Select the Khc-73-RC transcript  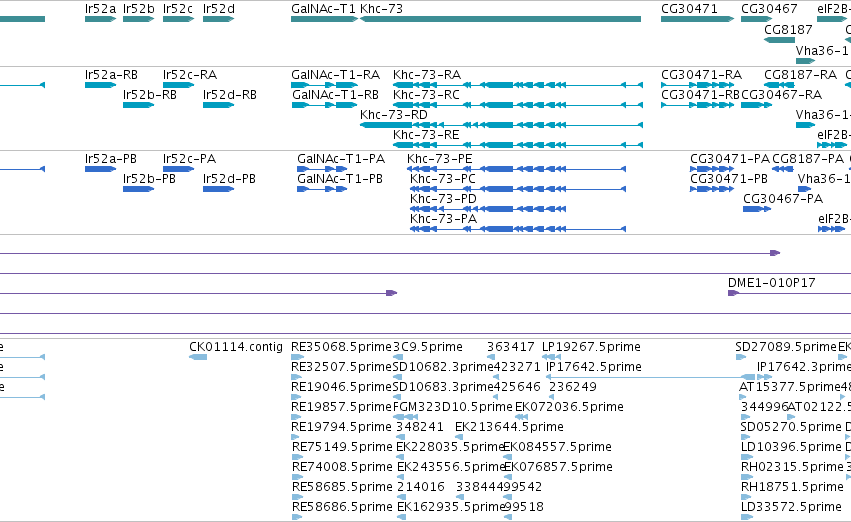click(518, 105)
